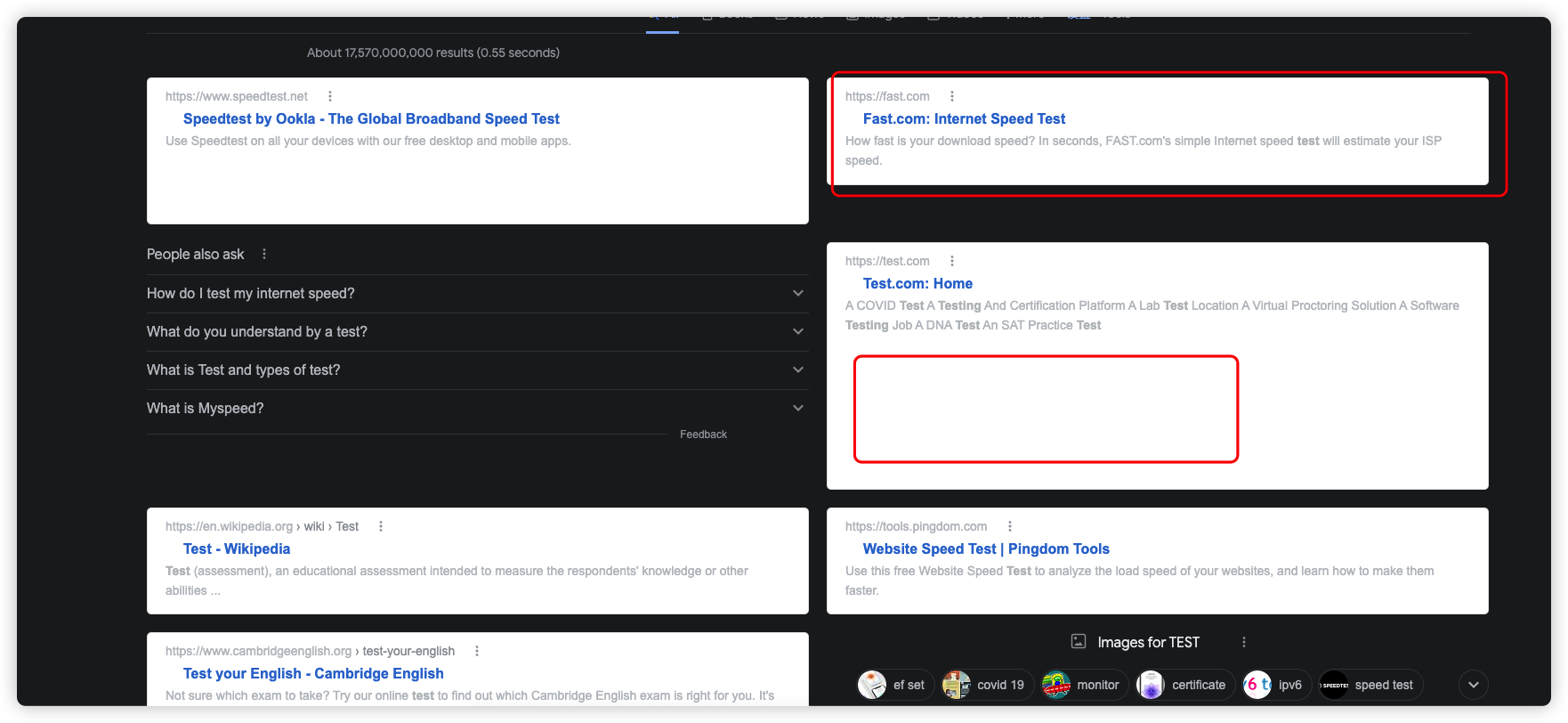Click the "Images for TEST" heading
The width and height of the screenshot is (1568, 723).
pyautogui.click(x=1148, y=642)
